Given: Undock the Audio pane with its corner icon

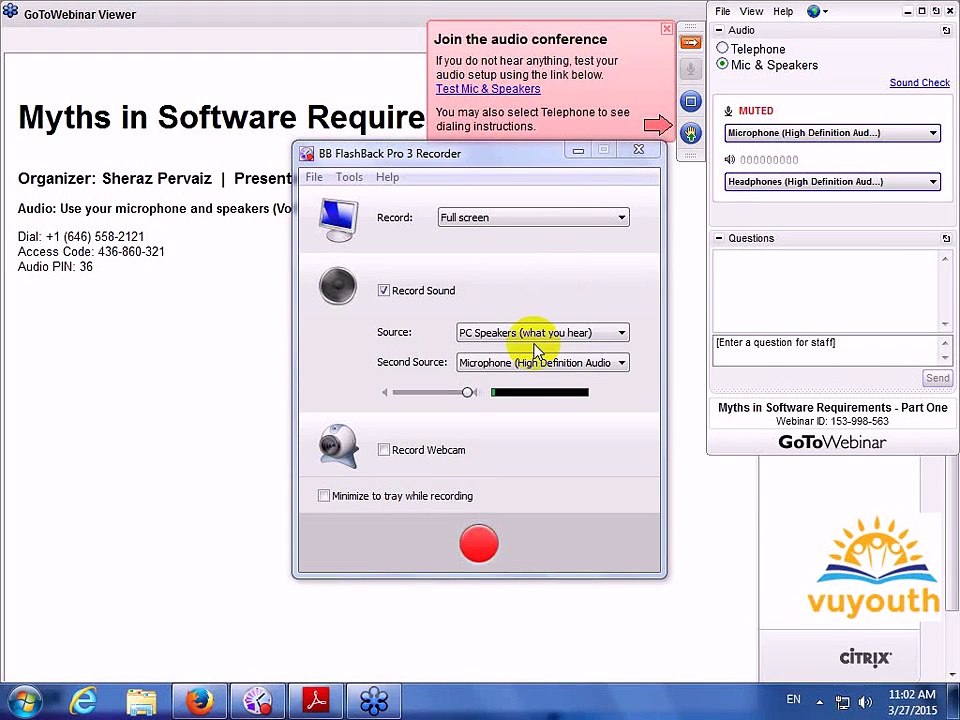Looking at the screenshot, I should (946, 30).
